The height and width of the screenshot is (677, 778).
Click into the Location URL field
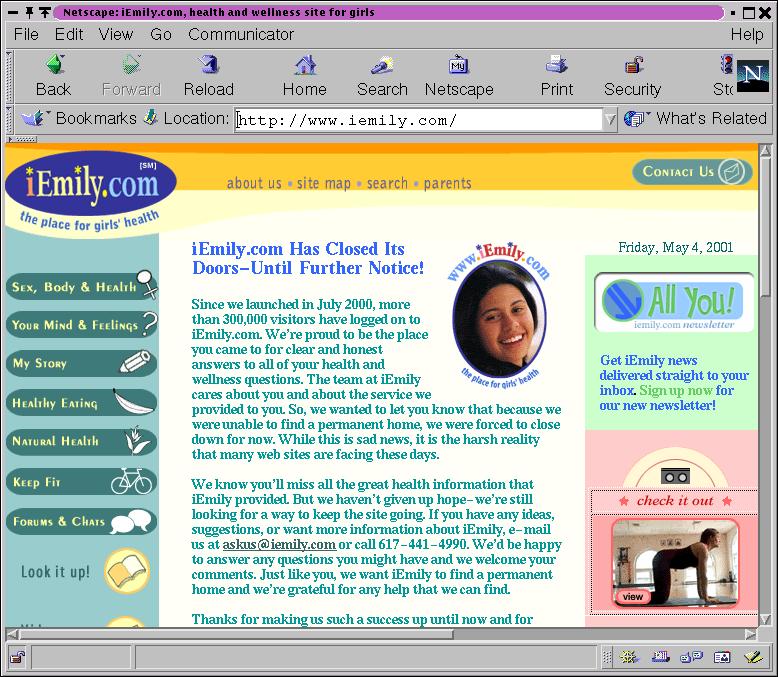(x=418, y=120)
